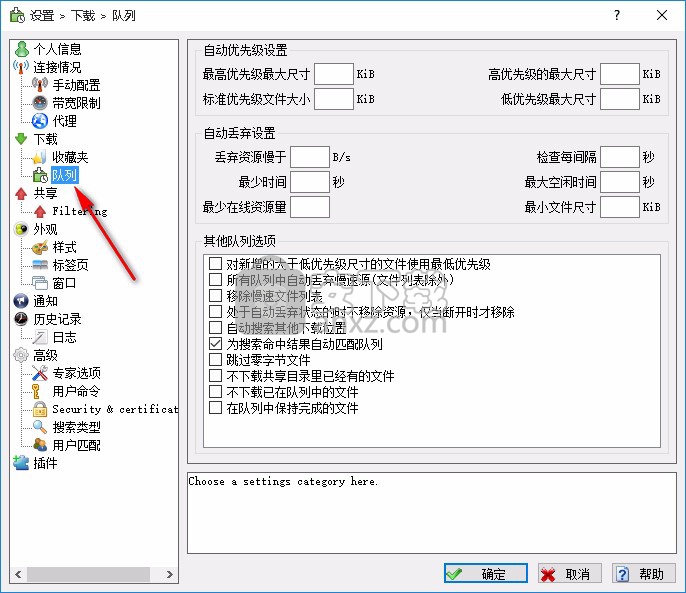Open 收藏夹 settings page
The height and width of the screenshot is (593, 686).
70,157
